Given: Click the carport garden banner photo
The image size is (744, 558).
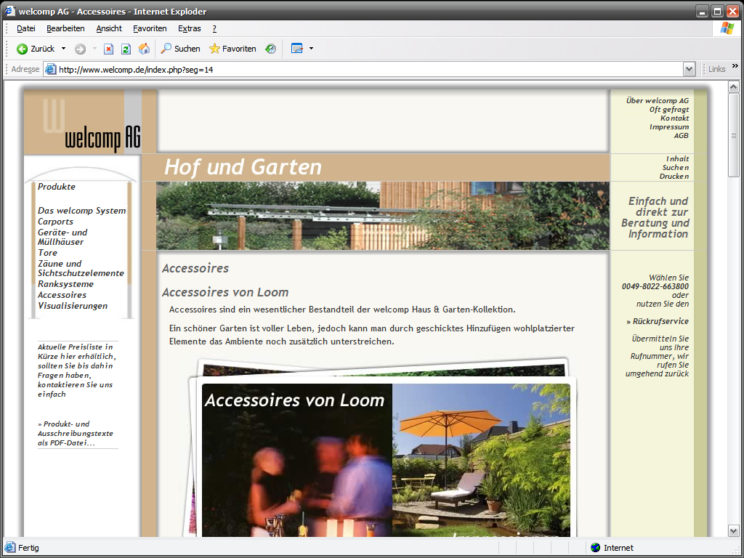Looking at the screenshot, I should [x=382, y=216].
